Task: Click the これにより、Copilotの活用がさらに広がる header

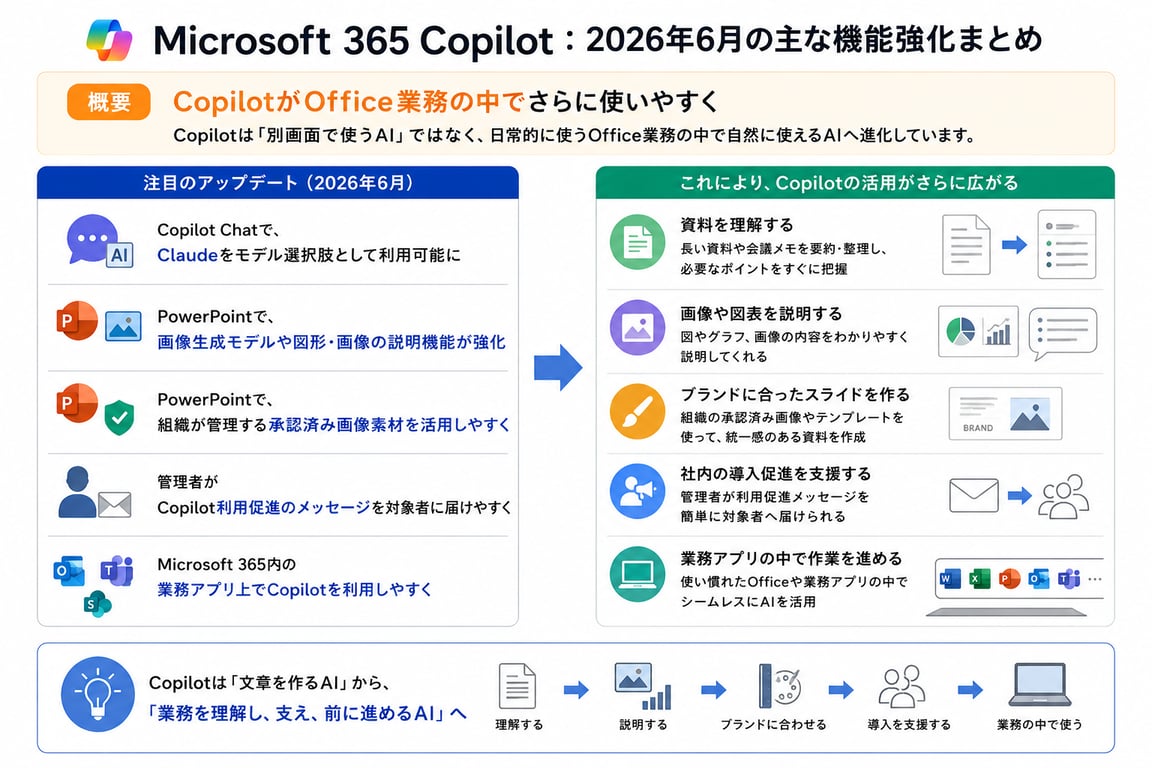Action: (x=855, y=183)
